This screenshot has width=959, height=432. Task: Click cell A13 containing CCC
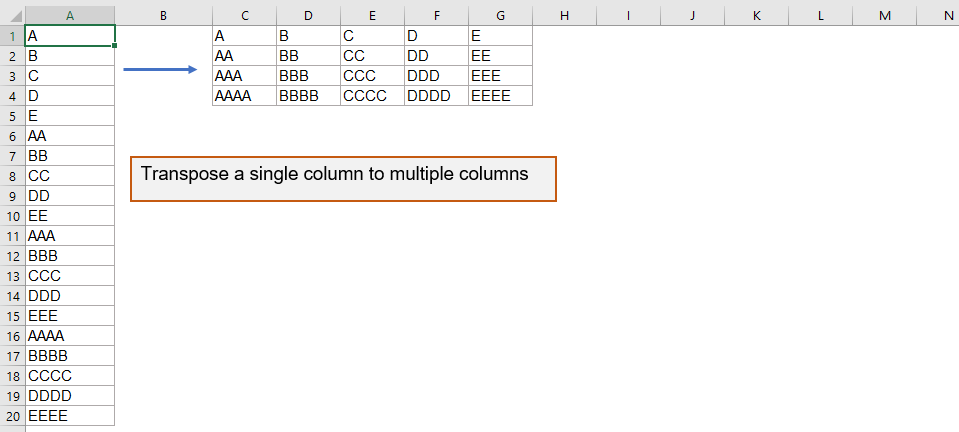[69, 276]
